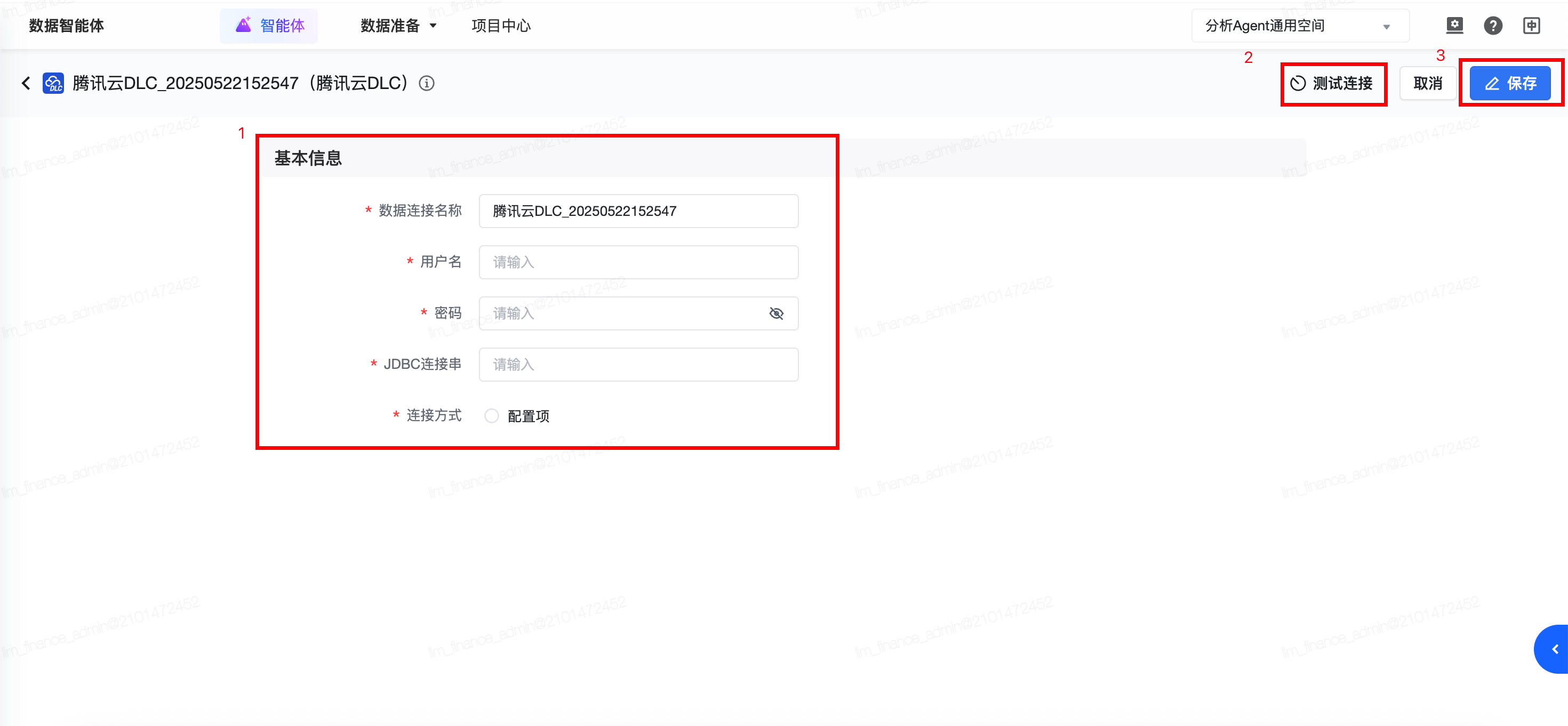Click the 测试连接 button
Screen dimensions: 1568x726
point(1333,83)
